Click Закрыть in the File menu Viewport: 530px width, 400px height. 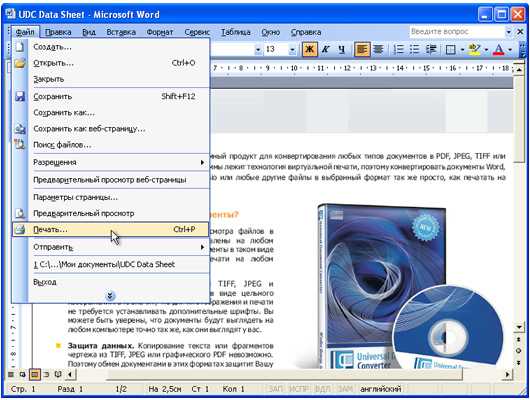[111, 79]
